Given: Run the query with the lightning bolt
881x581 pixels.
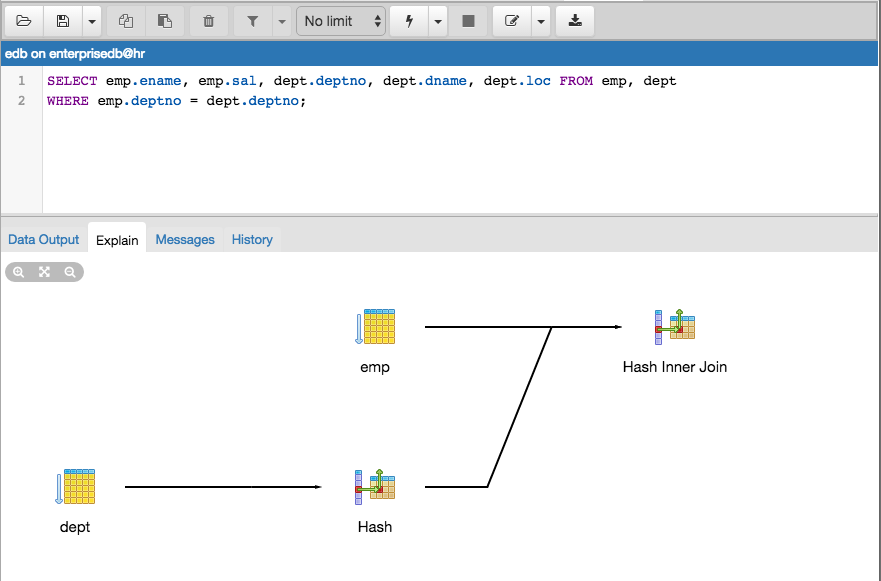Looking at the screenshot, I should 409,21.
